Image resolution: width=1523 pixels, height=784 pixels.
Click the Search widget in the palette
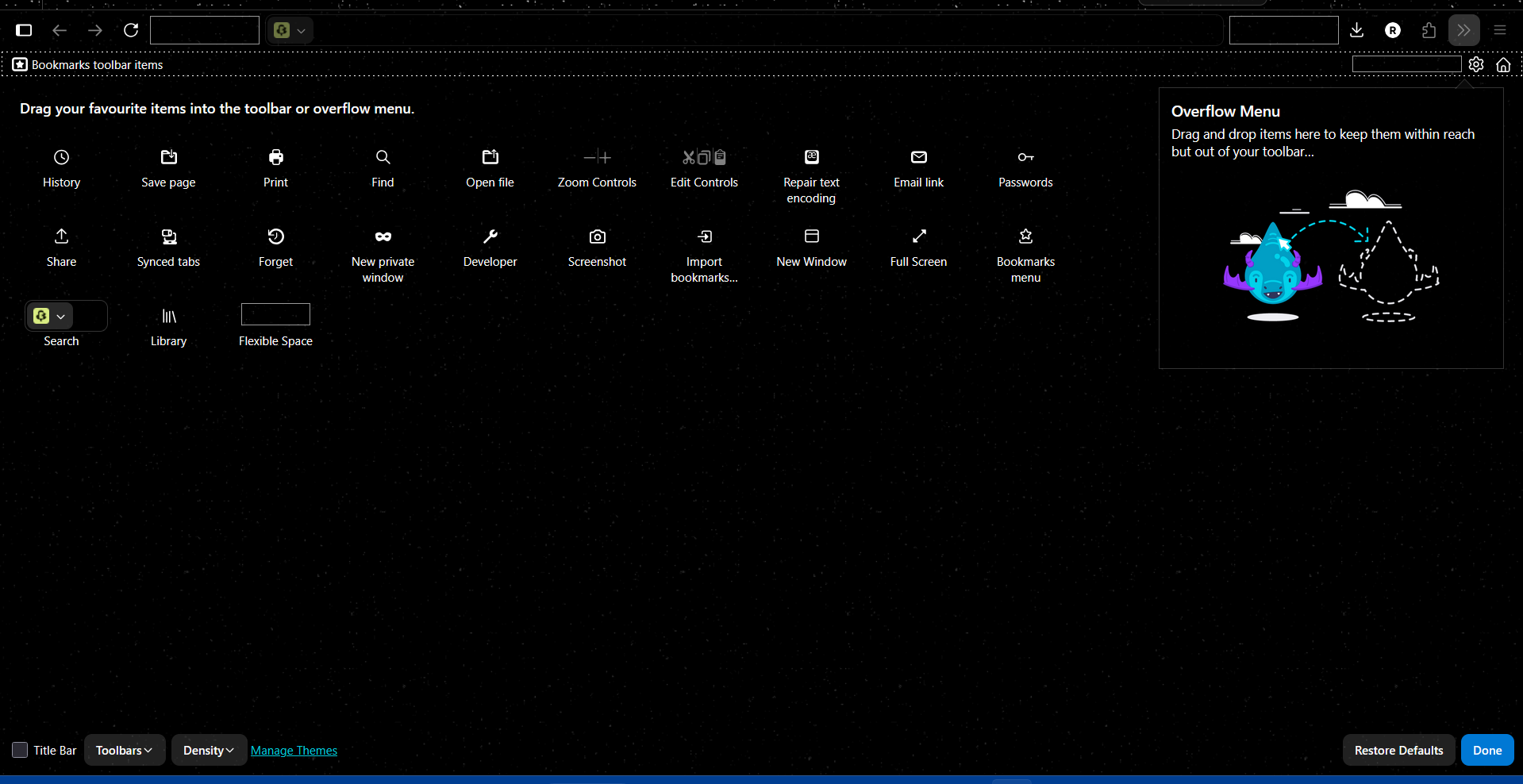click(x=66, y=316)
